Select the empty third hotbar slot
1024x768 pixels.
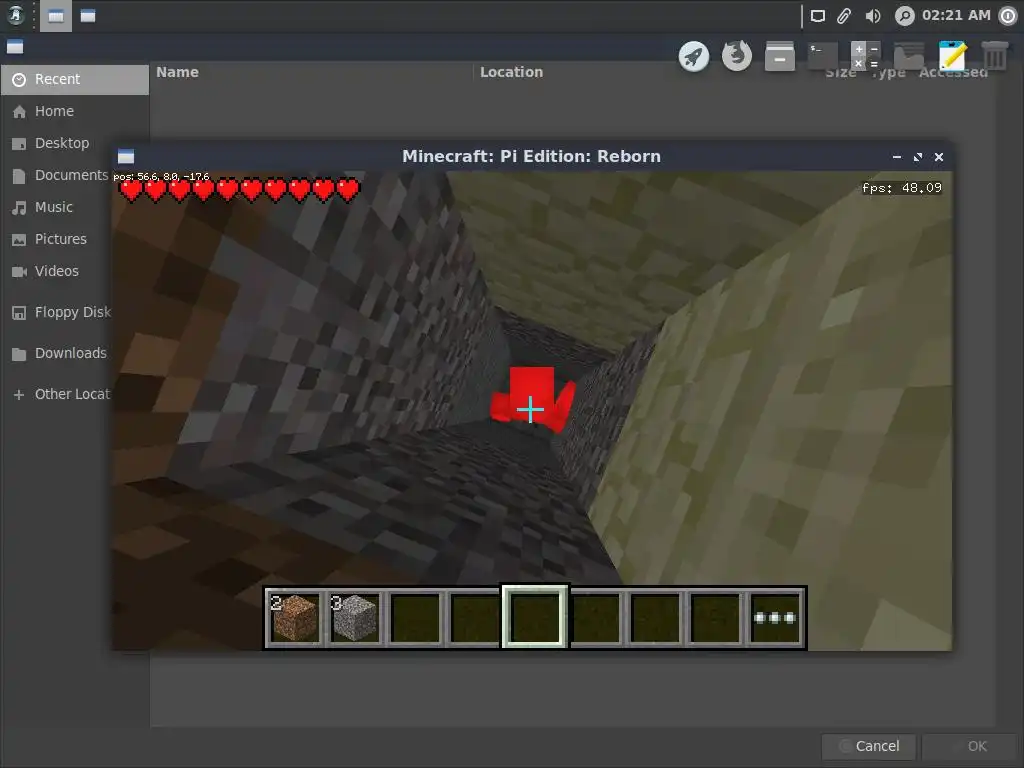point(415,618)
